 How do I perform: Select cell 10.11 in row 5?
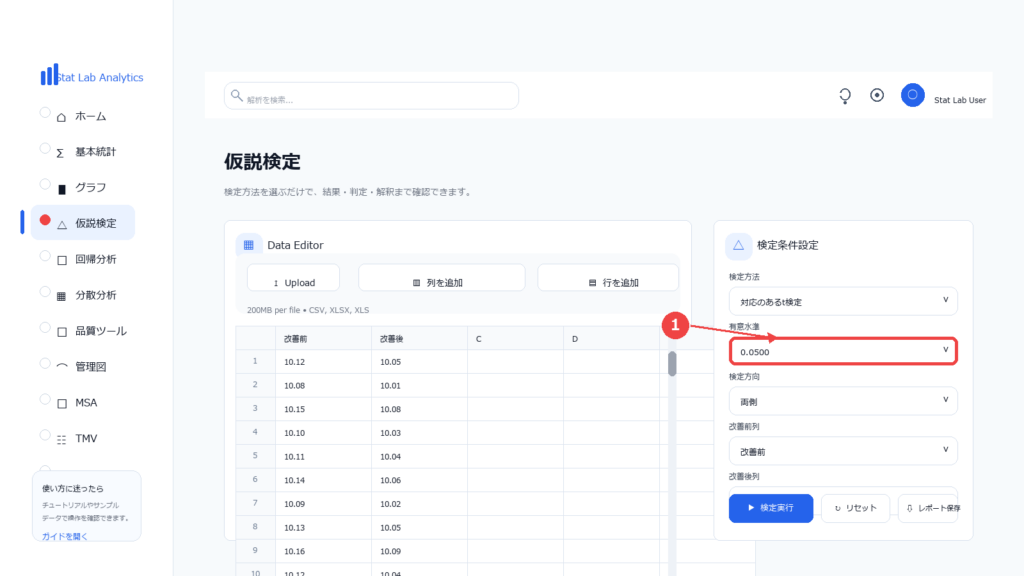point(323,456)
